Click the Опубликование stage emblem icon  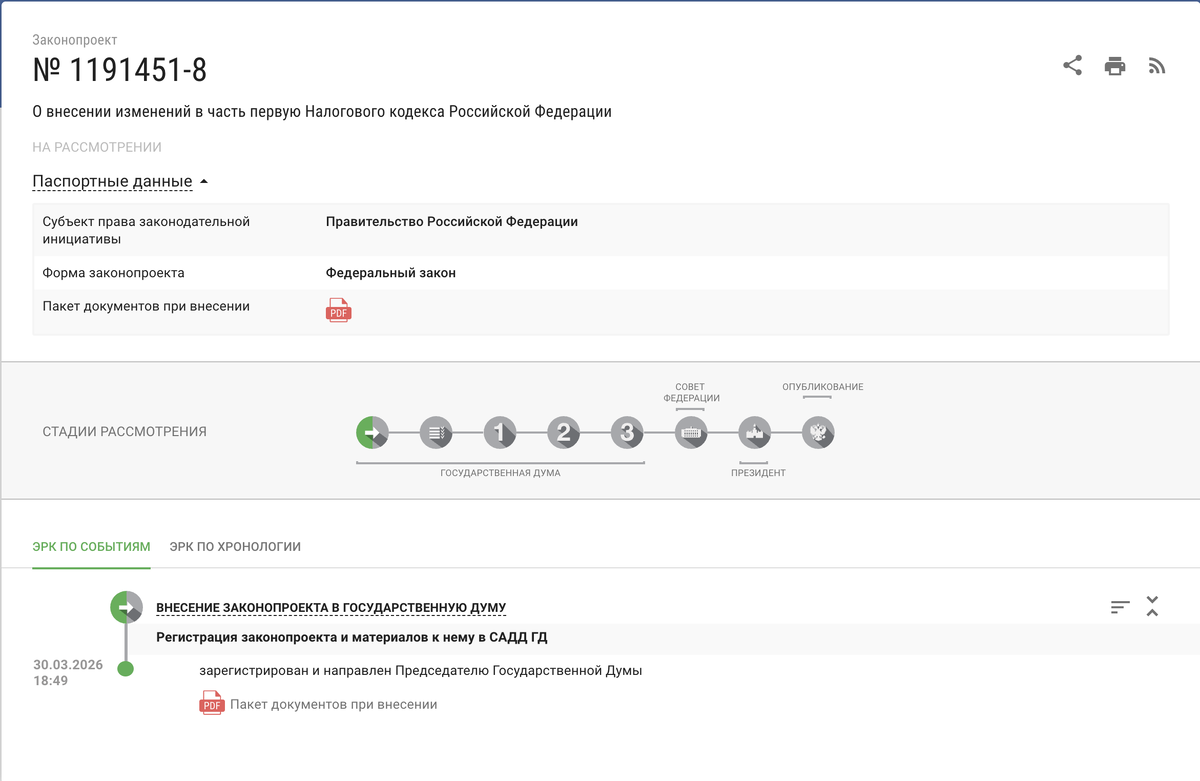(x=818, y=433)
